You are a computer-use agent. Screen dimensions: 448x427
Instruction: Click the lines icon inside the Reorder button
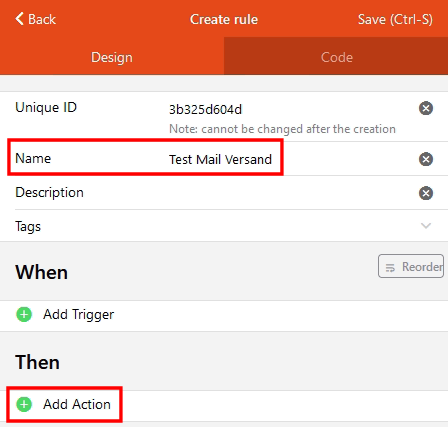click(x=390, y=267)
